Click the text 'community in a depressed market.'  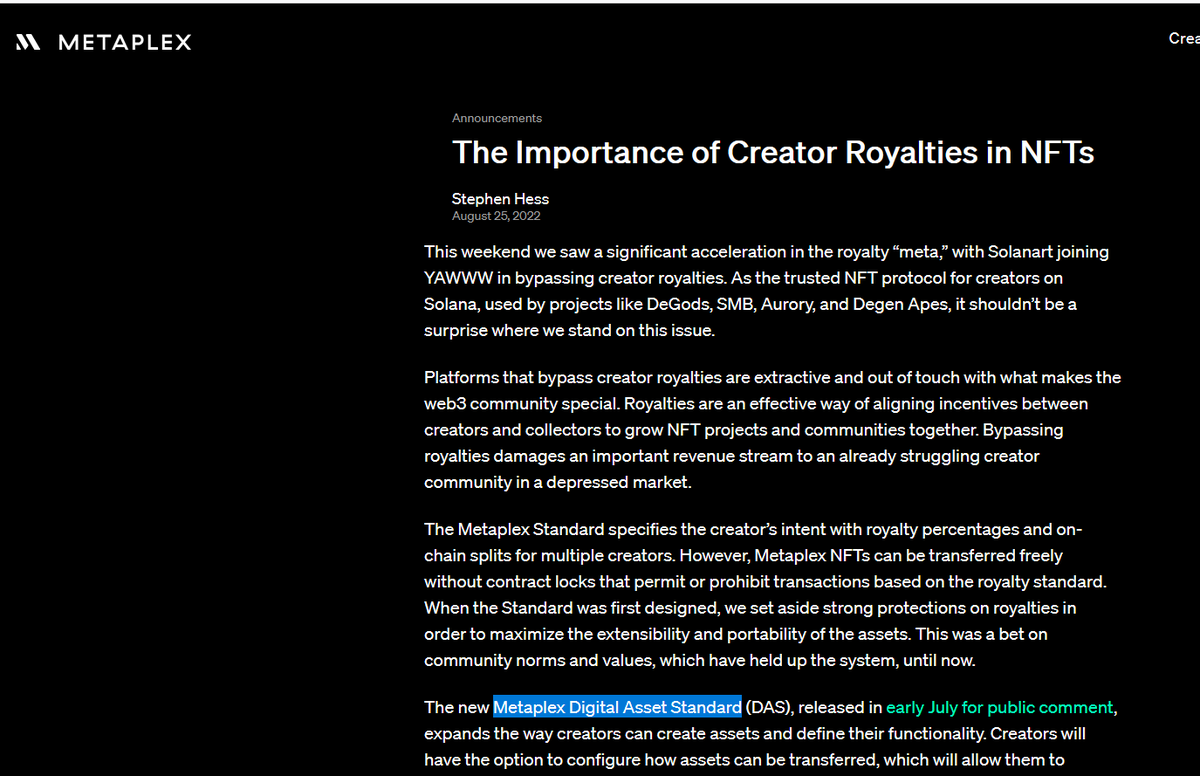tap(557, 482)
